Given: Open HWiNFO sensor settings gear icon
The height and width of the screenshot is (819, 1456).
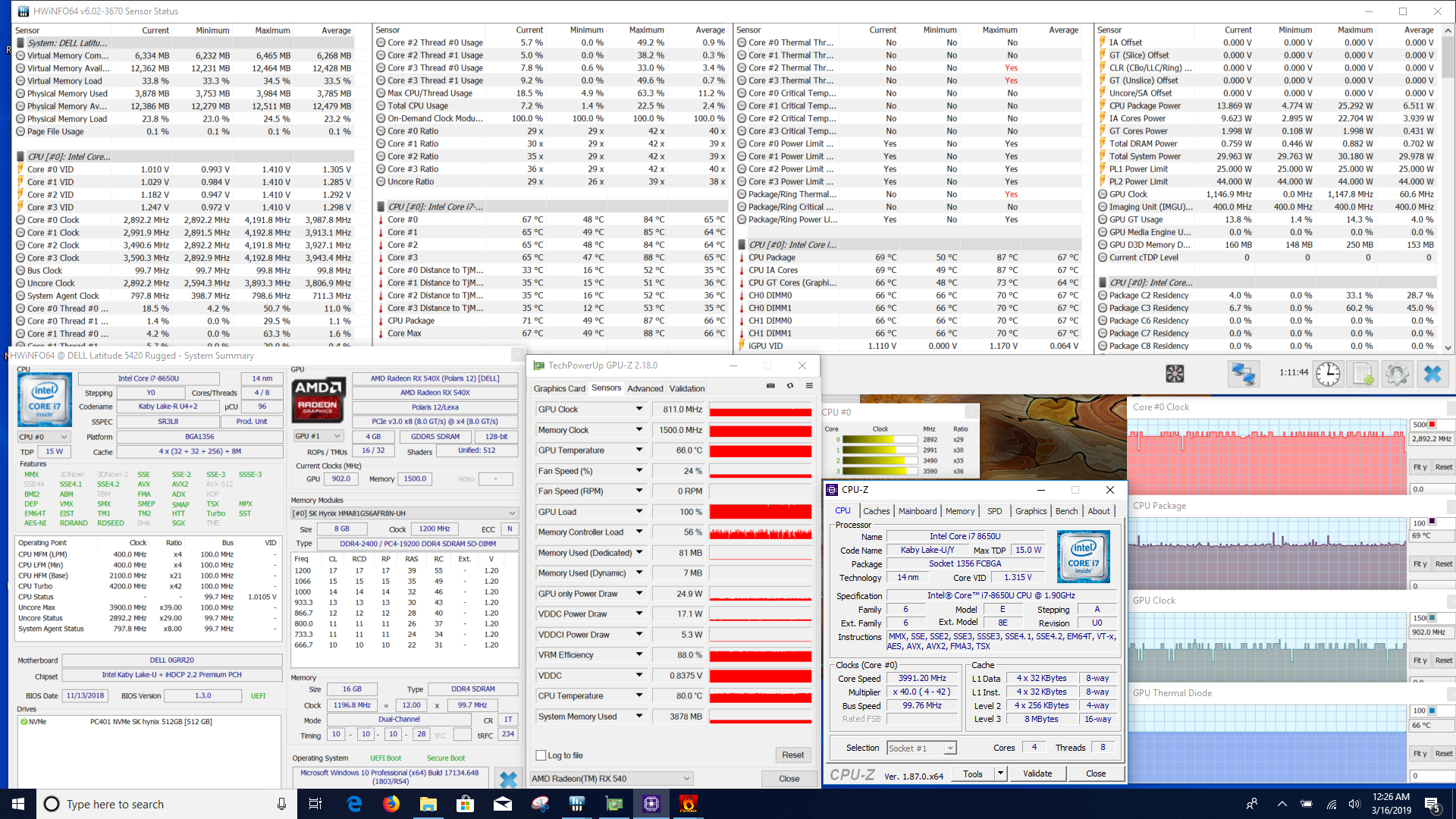Looking at the screenshot, I should tap(1397, 374).
